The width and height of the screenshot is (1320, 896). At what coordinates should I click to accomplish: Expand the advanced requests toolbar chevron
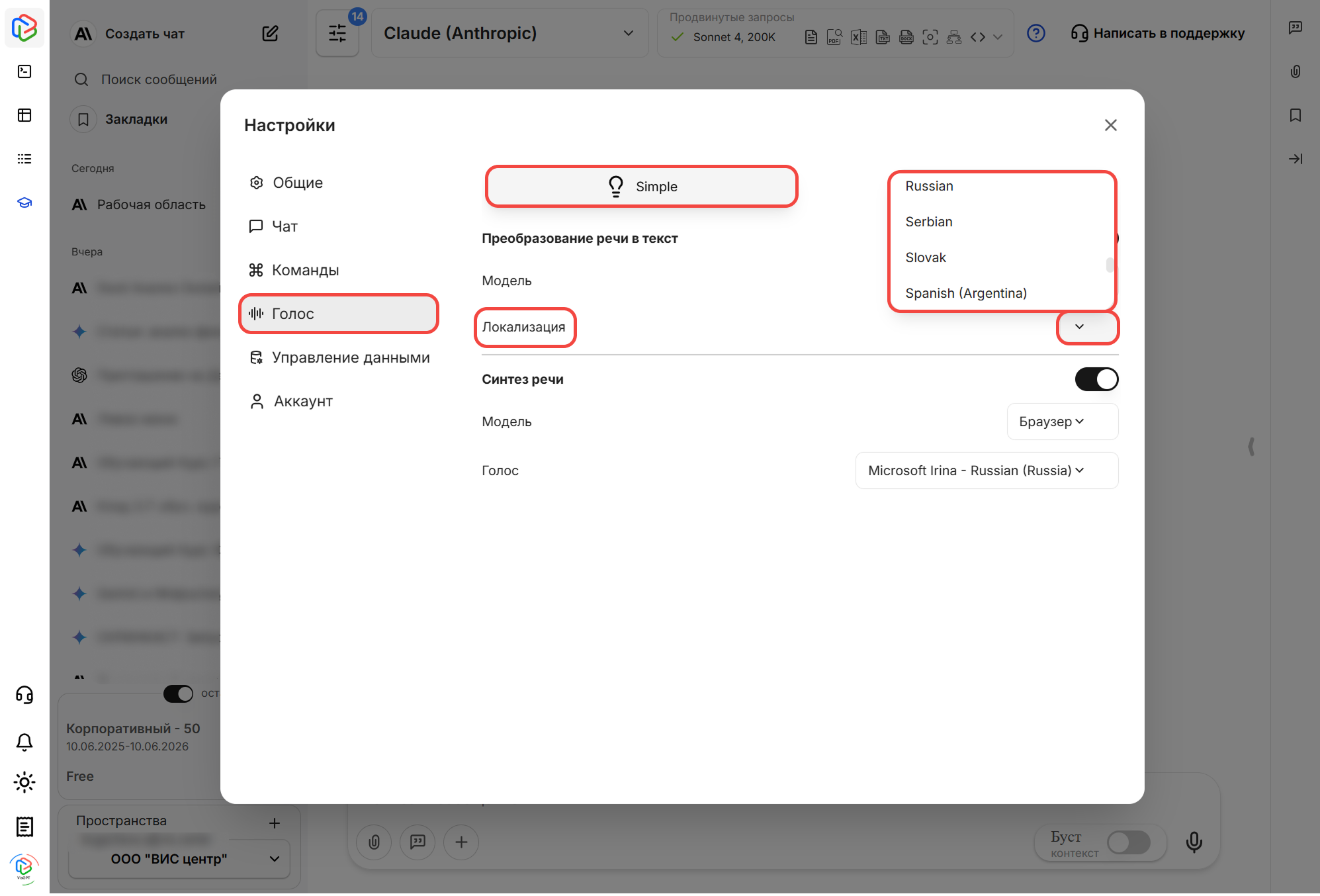click(x=998, y=37)
